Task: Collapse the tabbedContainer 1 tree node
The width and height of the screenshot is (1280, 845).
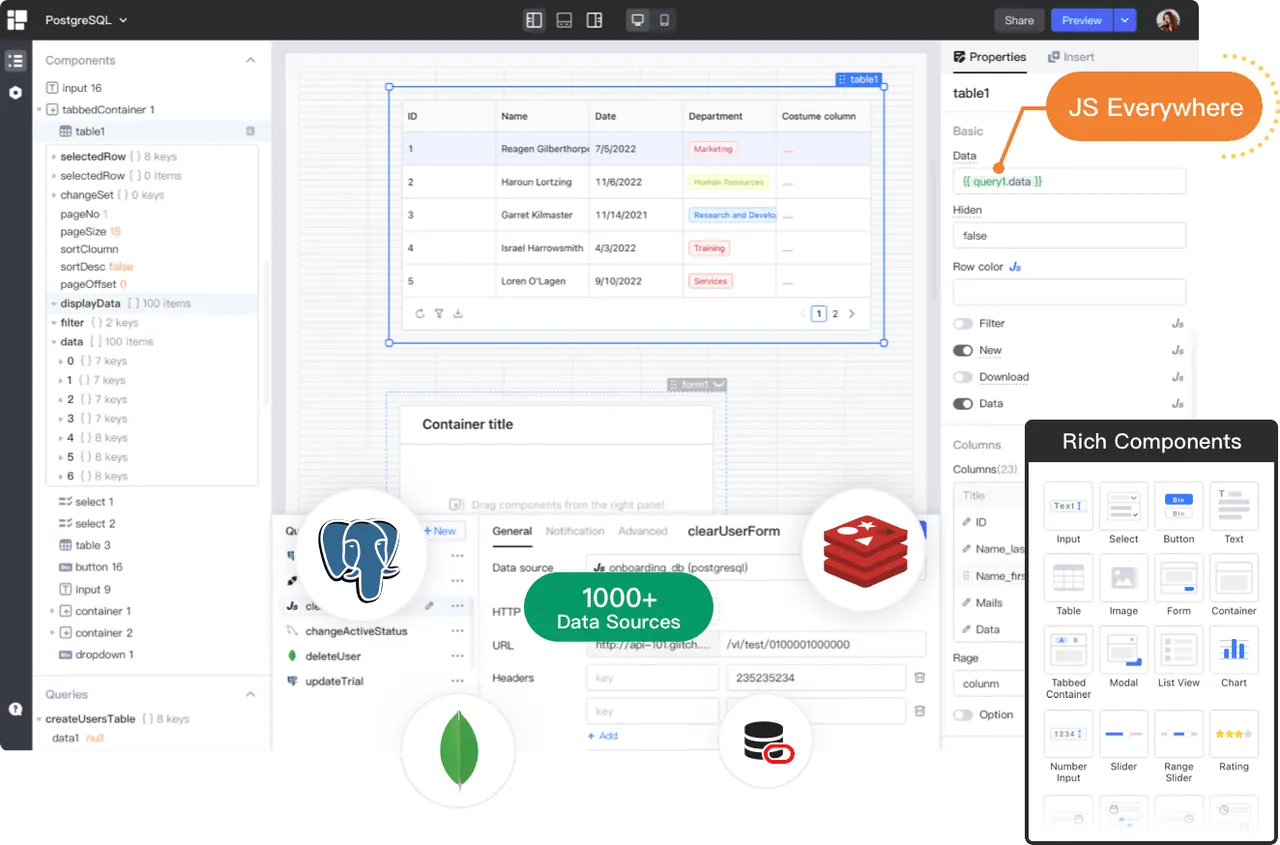Action: 39,110
